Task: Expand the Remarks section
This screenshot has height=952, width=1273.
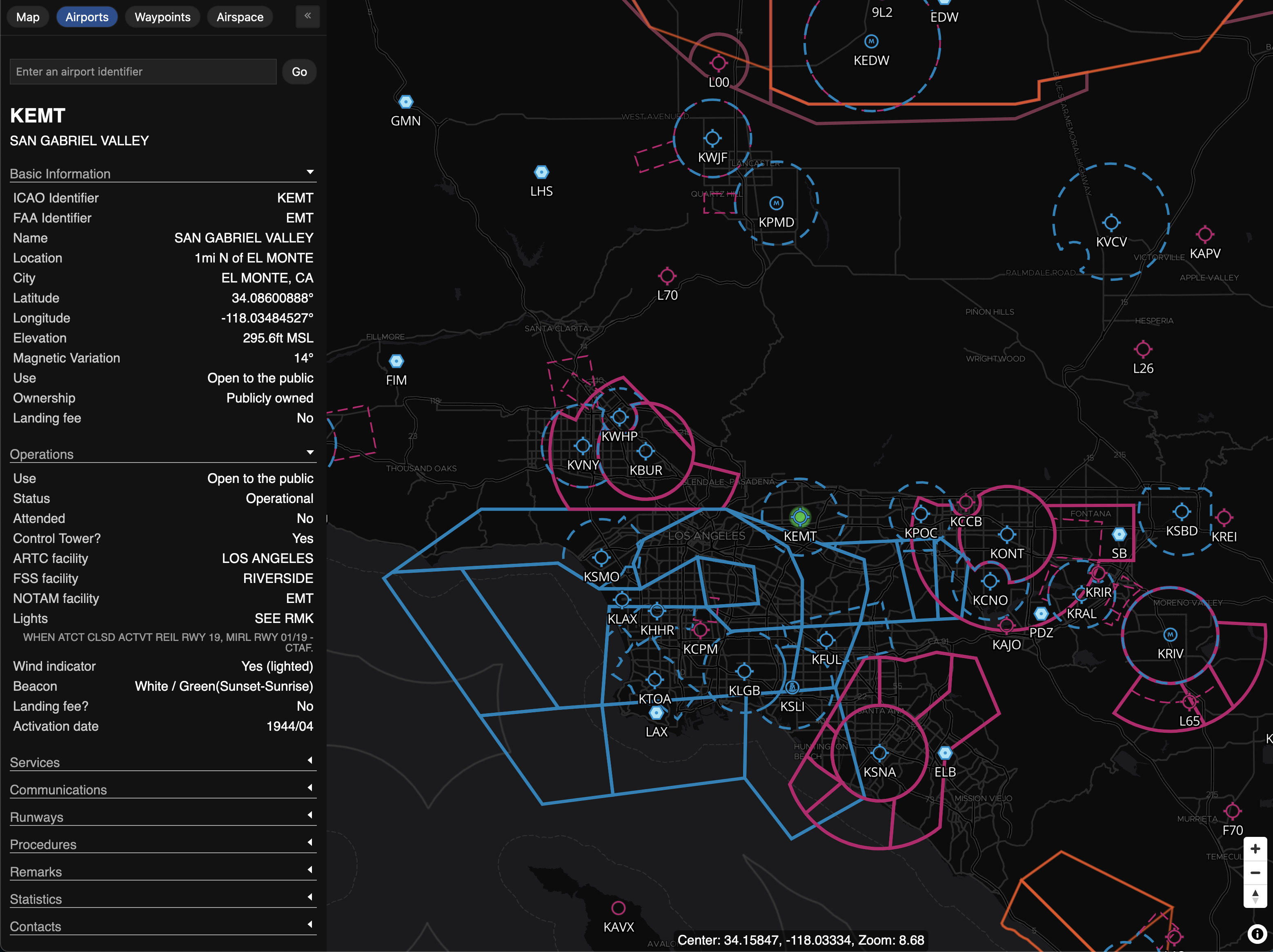Action: (x=163, y=872)
